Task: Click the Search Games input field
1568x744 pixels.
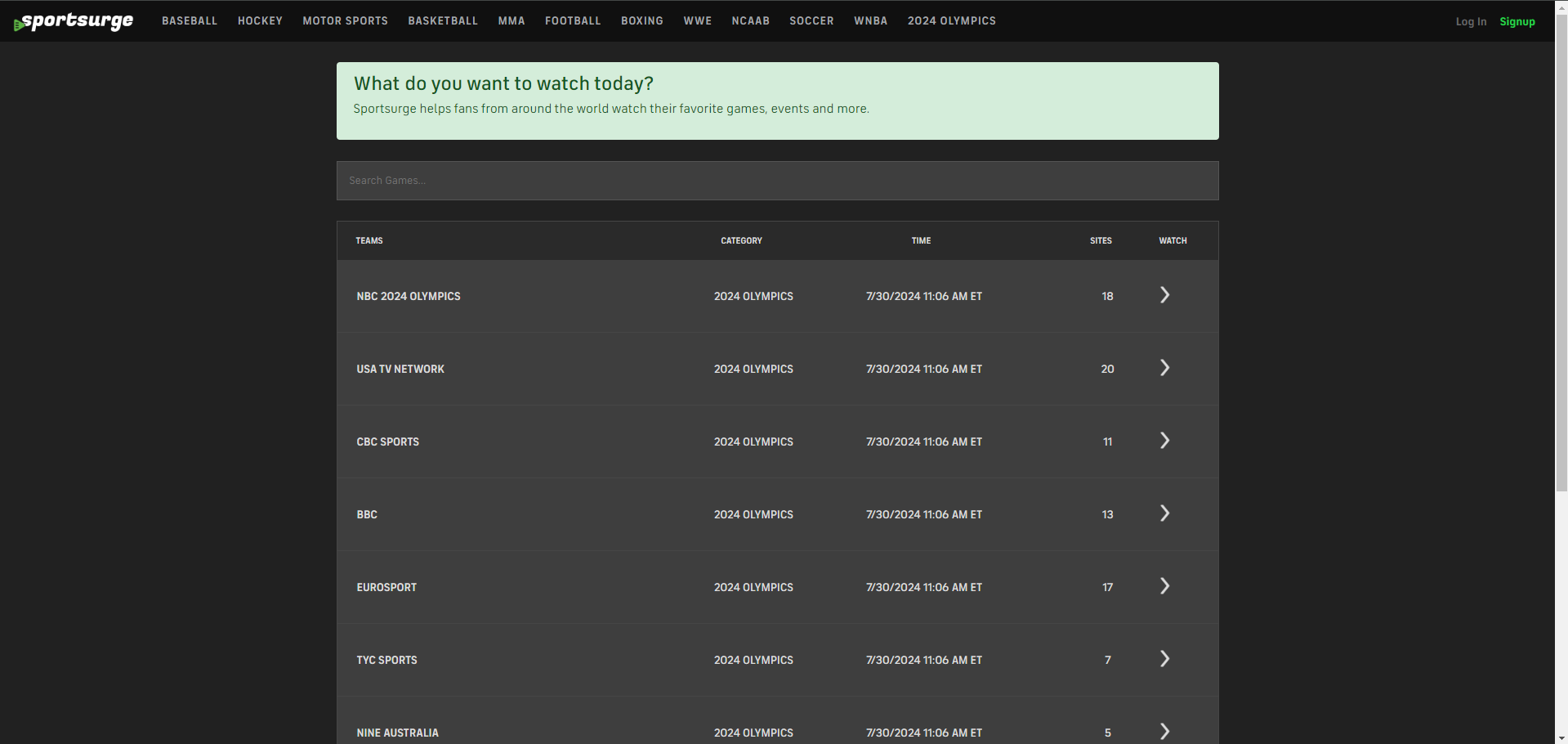Action: coord(777,180)
